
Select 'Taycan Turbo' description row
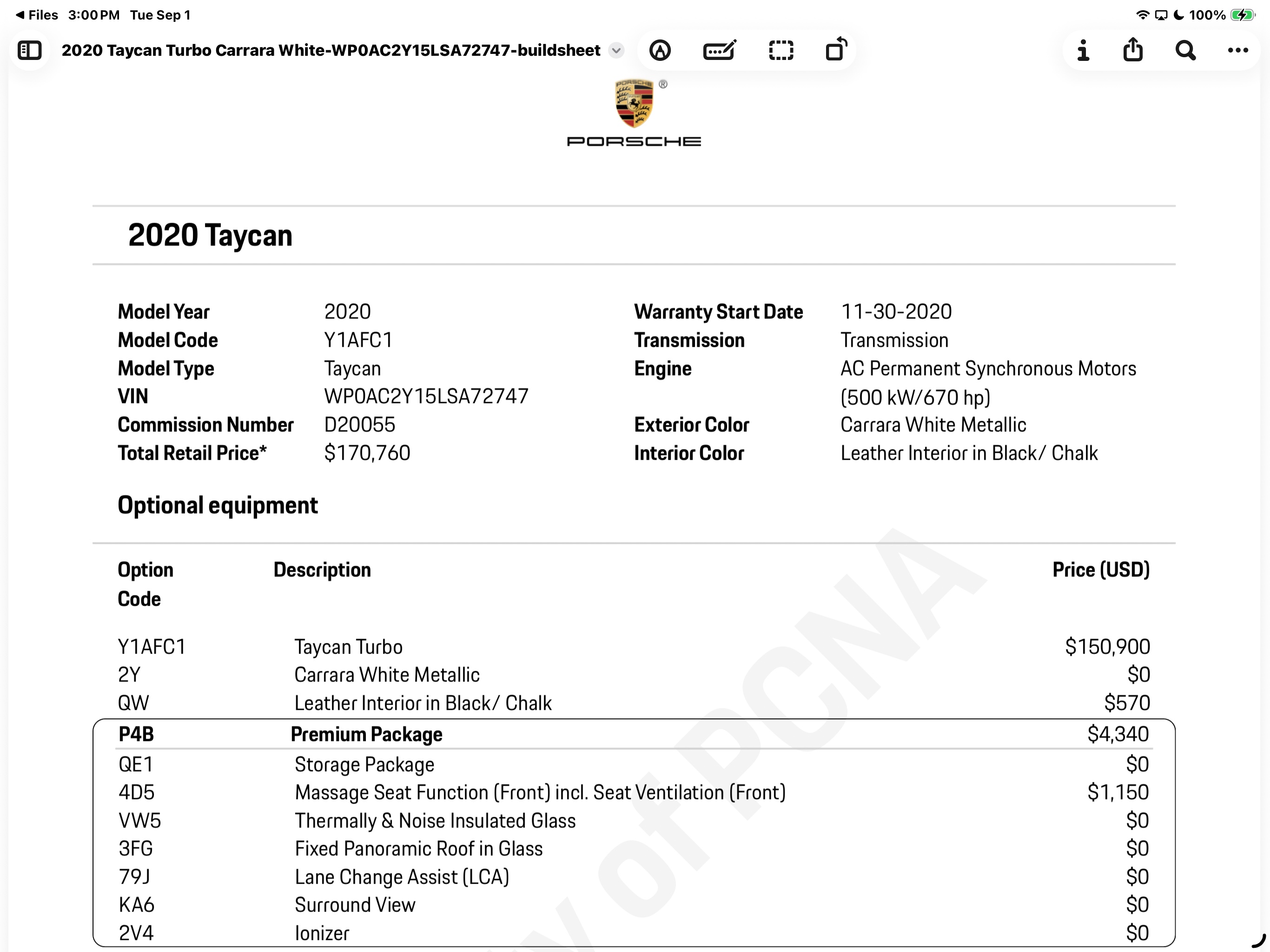click(x=349, y=647)
